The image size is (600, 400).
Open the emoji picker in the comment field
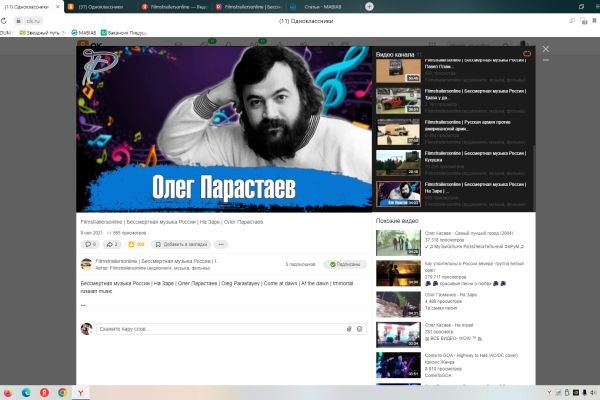click(x=360, y=329)
